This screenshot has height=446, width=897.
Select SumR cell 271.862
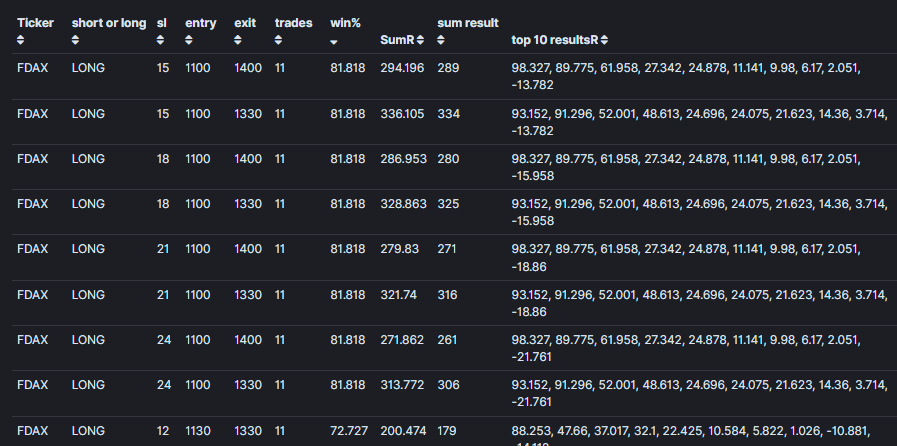pos(402,340)
